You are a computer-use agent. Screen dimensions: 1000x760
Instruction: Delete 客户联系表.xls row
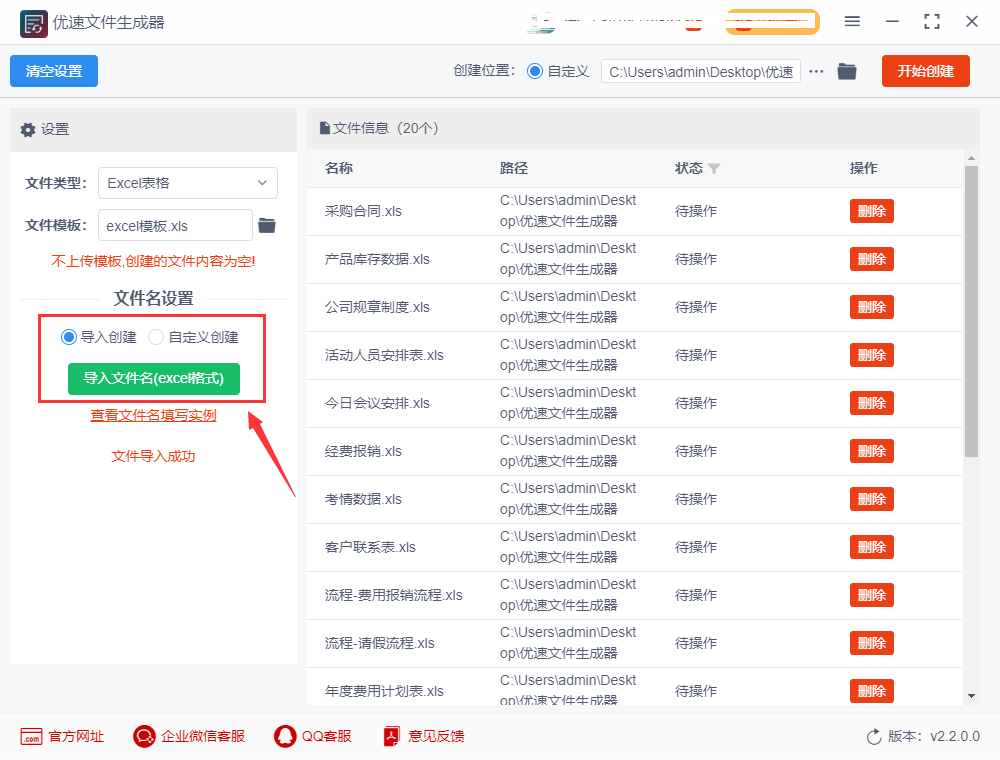pyautogui.click(x=871, y=547)
